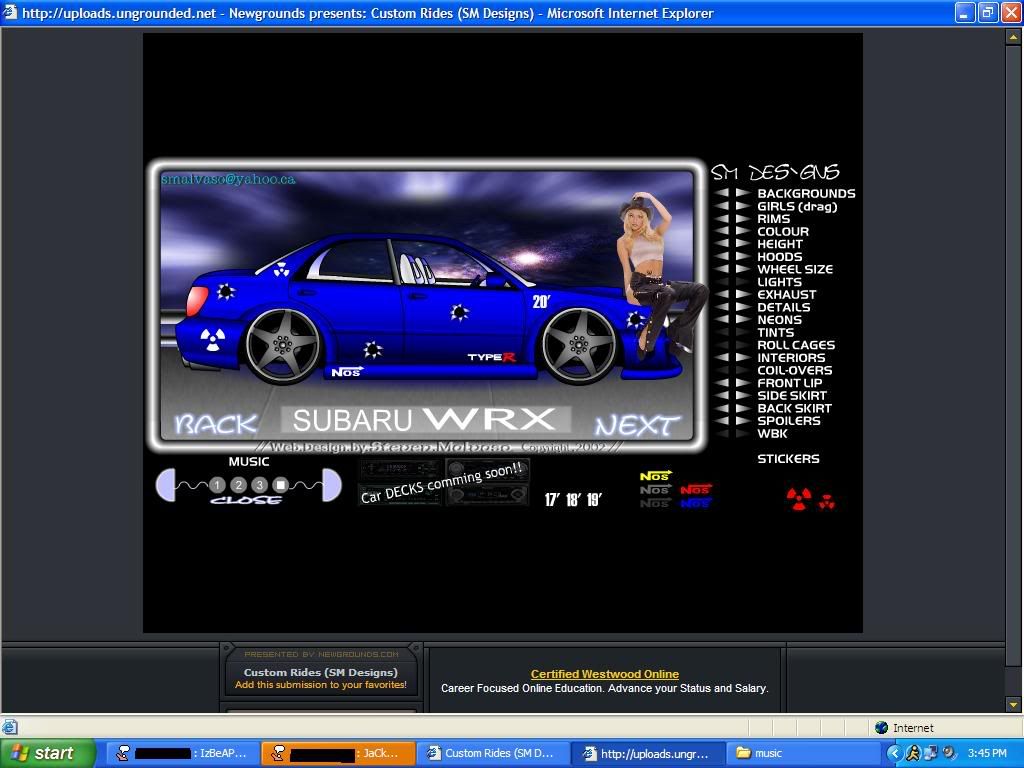Play music track 2
Screen dimensions: 1024x768
(x=238, y=485)
